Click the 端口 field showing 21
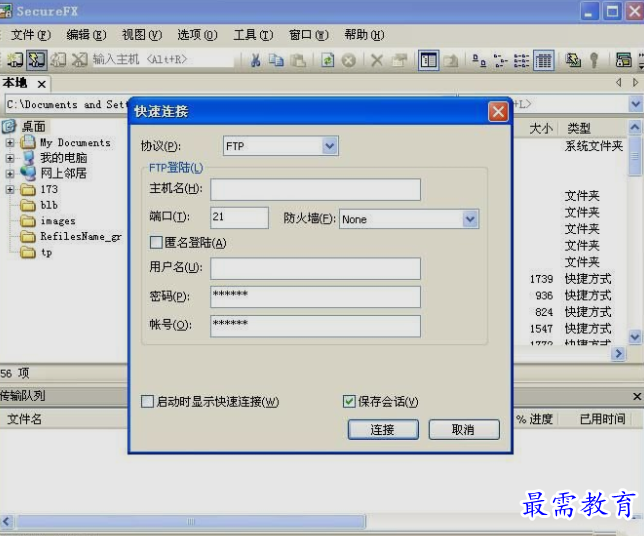644x536 pixels. (x=239, y=218)
